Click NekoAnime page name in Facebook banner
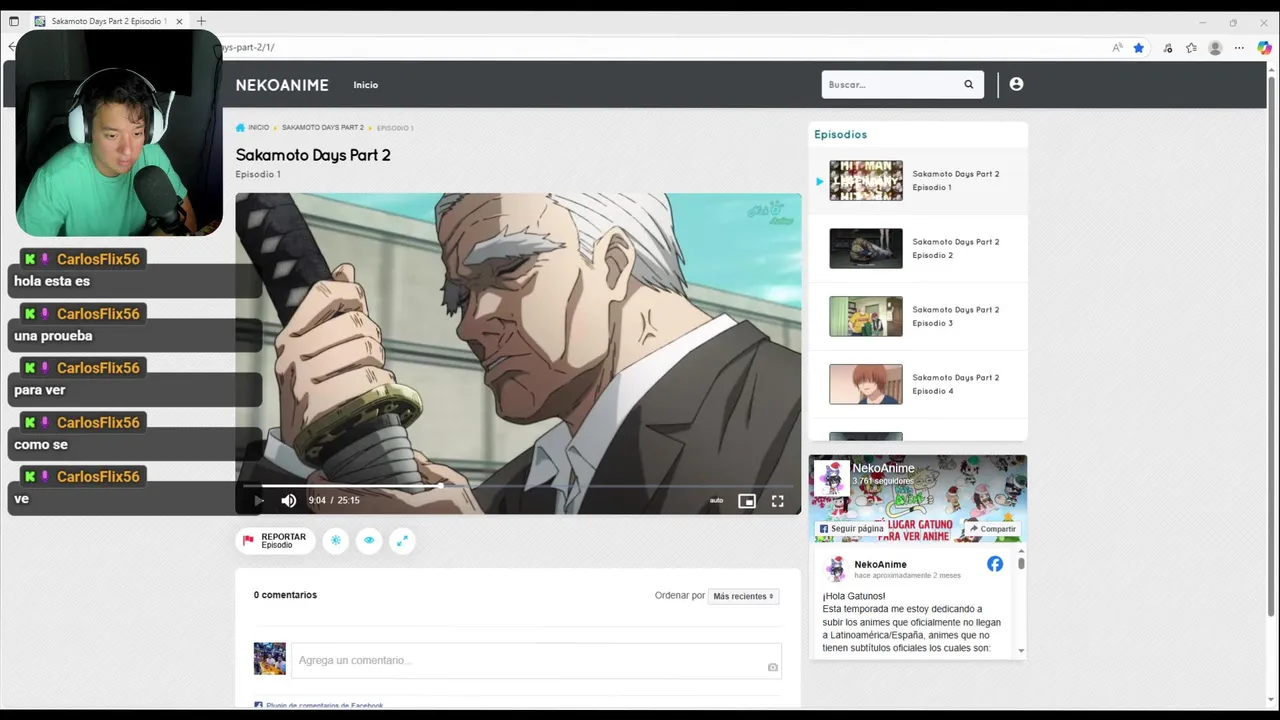1280x720 pixels. 884,468
